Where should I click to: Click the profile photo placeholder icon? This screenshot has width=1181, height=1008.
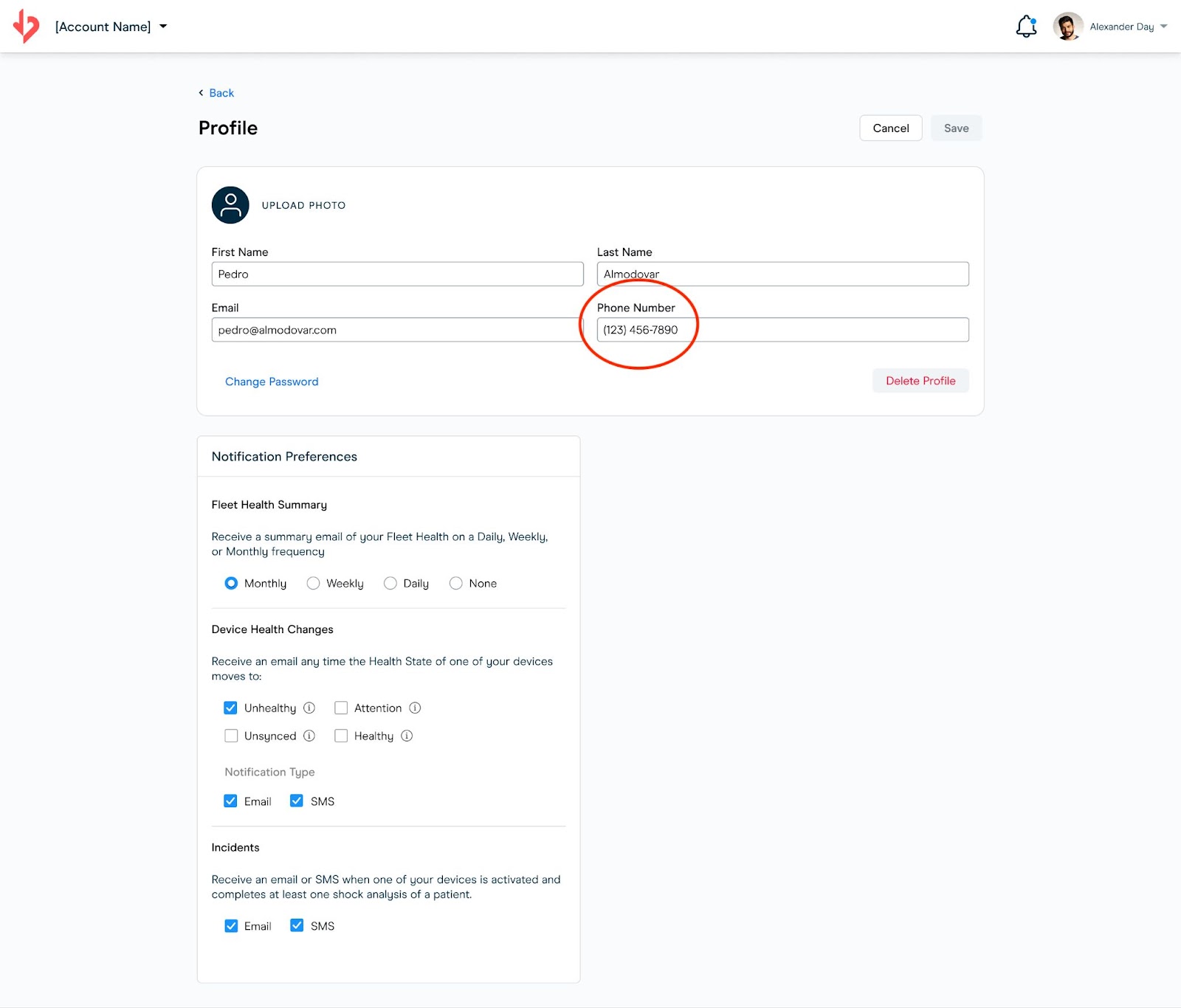230,205
